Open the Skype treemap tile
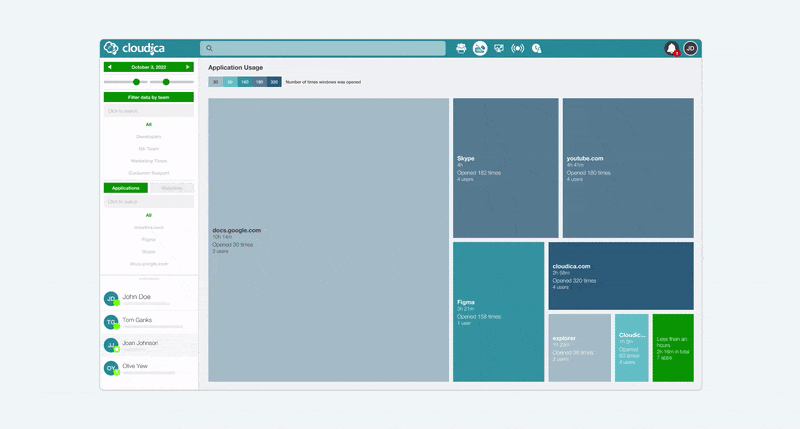The height and width of the screenshot is (429, 800). [x=506, y=168]
